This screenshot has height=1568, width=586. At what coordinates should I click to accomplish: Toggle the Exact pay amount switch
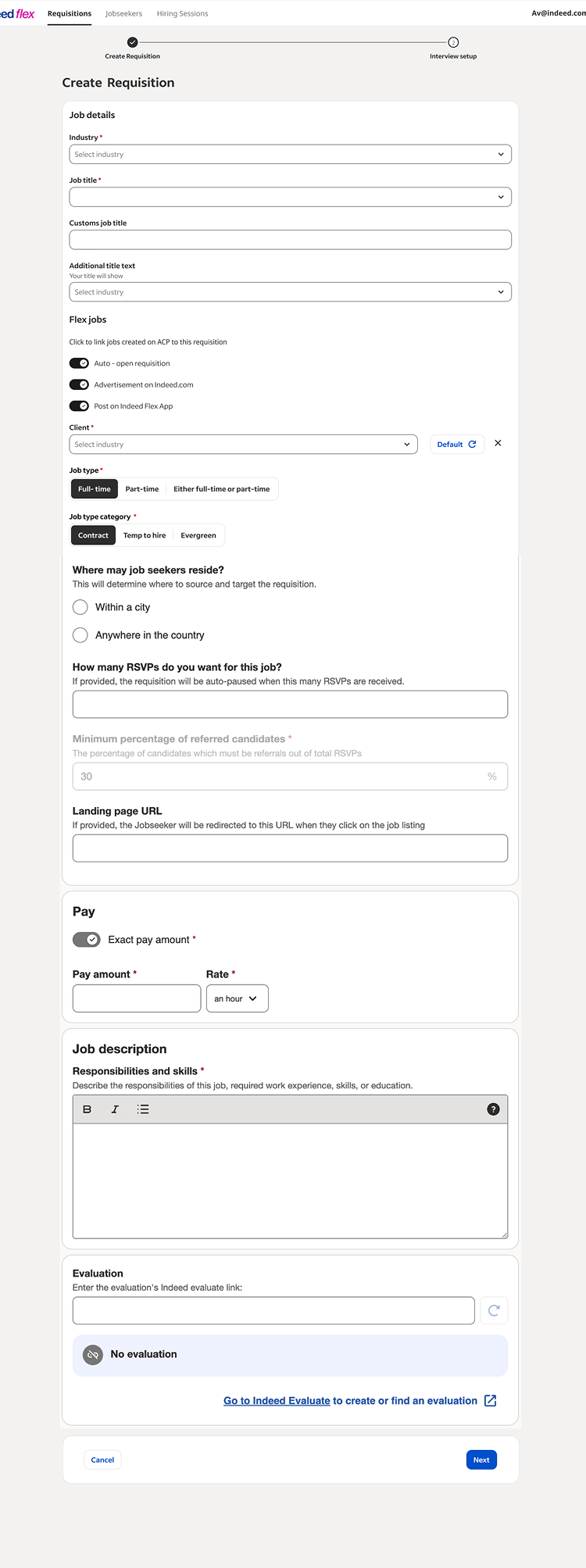87,940
